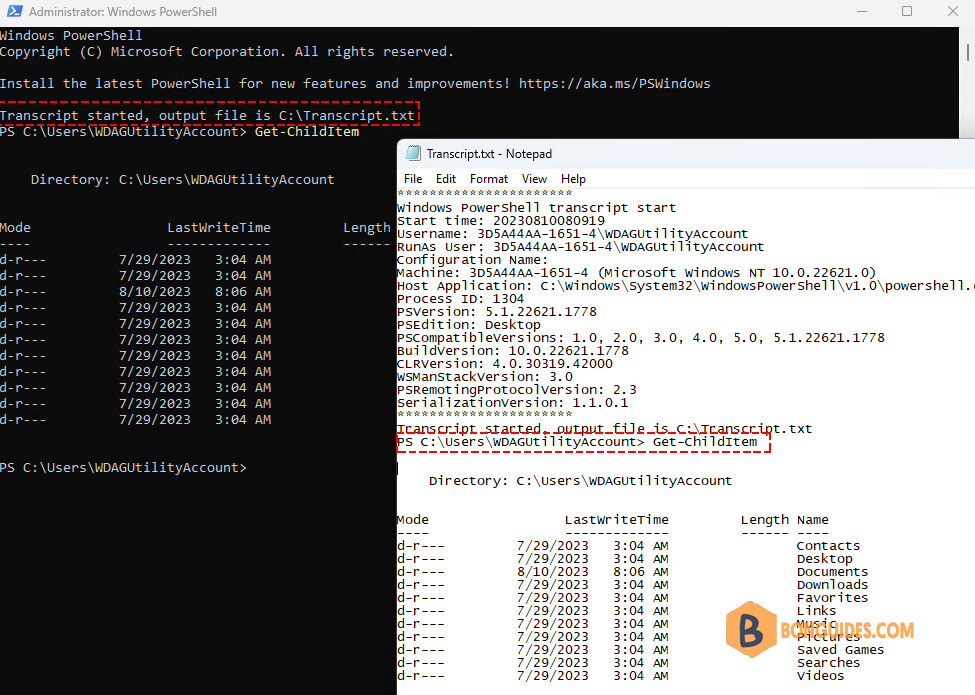
Task: Click the 8:06 AM time in PowerShell
Action: coord(243,292)
